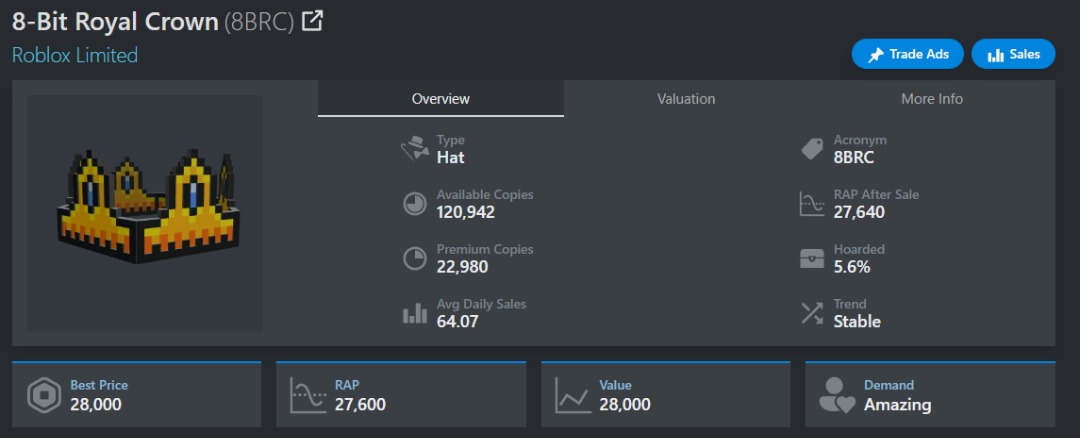Click the Trend shuffle arrows icon
Viewport: 1080px width, 438px height.
(812, 314)
